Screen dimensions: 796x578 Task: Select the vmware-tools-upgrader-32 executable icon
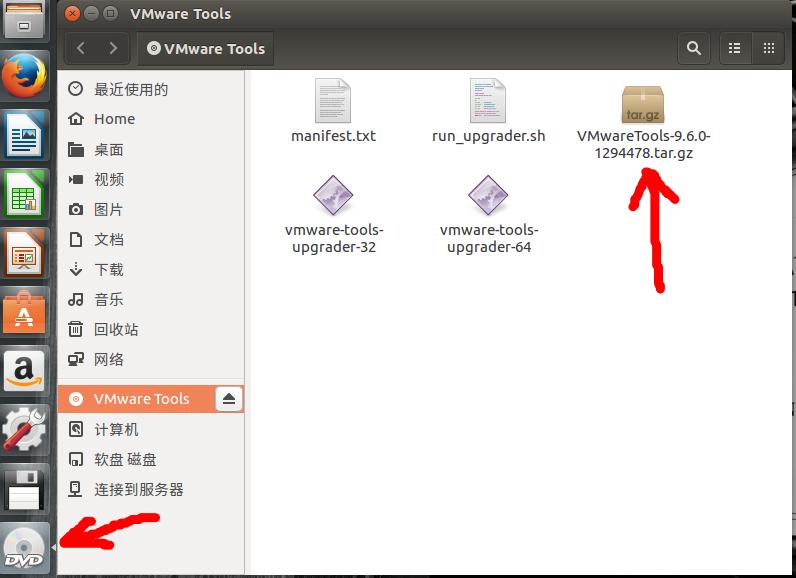[333, 195]
